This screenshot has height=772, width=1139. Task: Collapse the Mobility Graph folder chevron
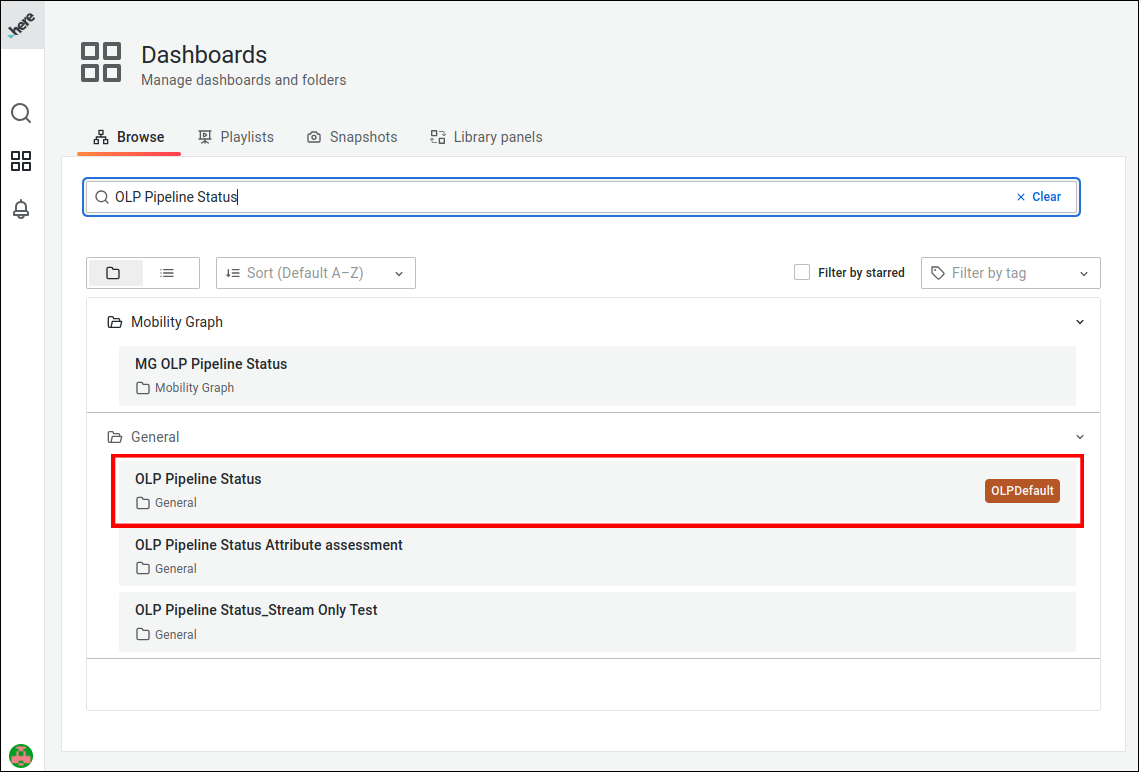[1080, 322]
